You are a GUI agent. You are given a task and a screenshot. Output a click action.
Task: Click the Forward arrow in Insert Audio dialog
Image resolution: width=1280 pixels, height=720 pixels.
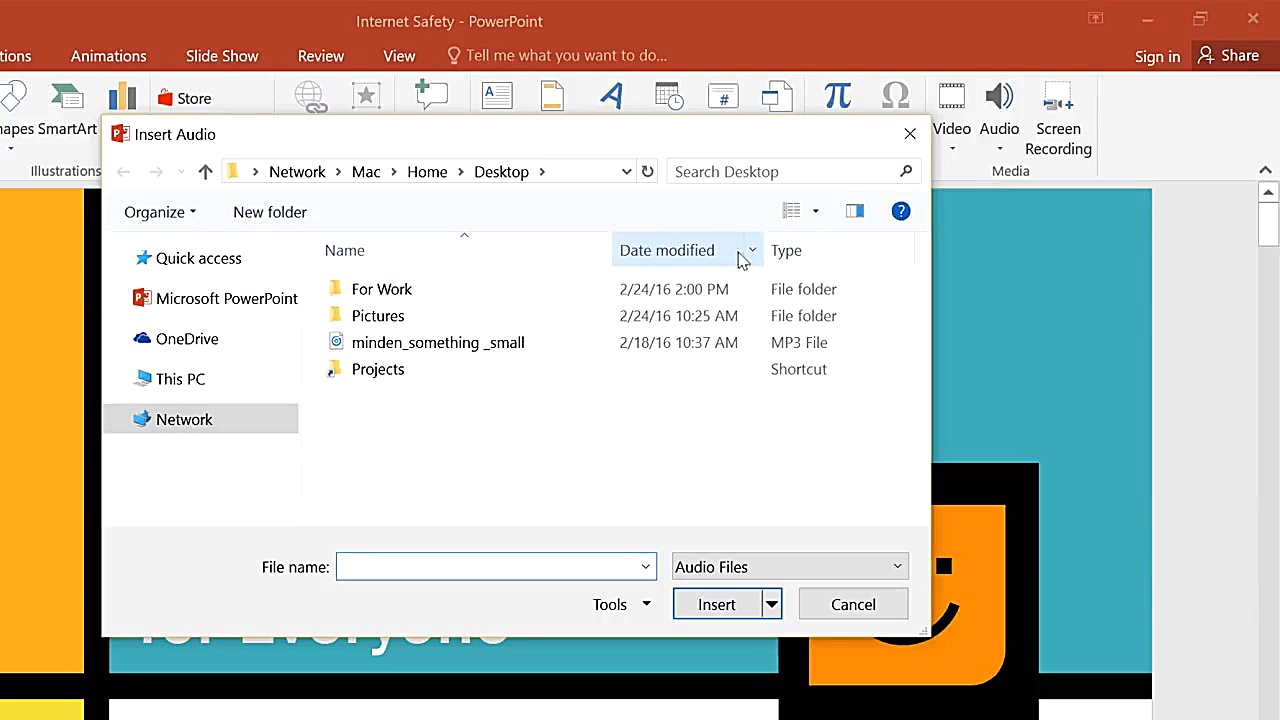(156, 172)
